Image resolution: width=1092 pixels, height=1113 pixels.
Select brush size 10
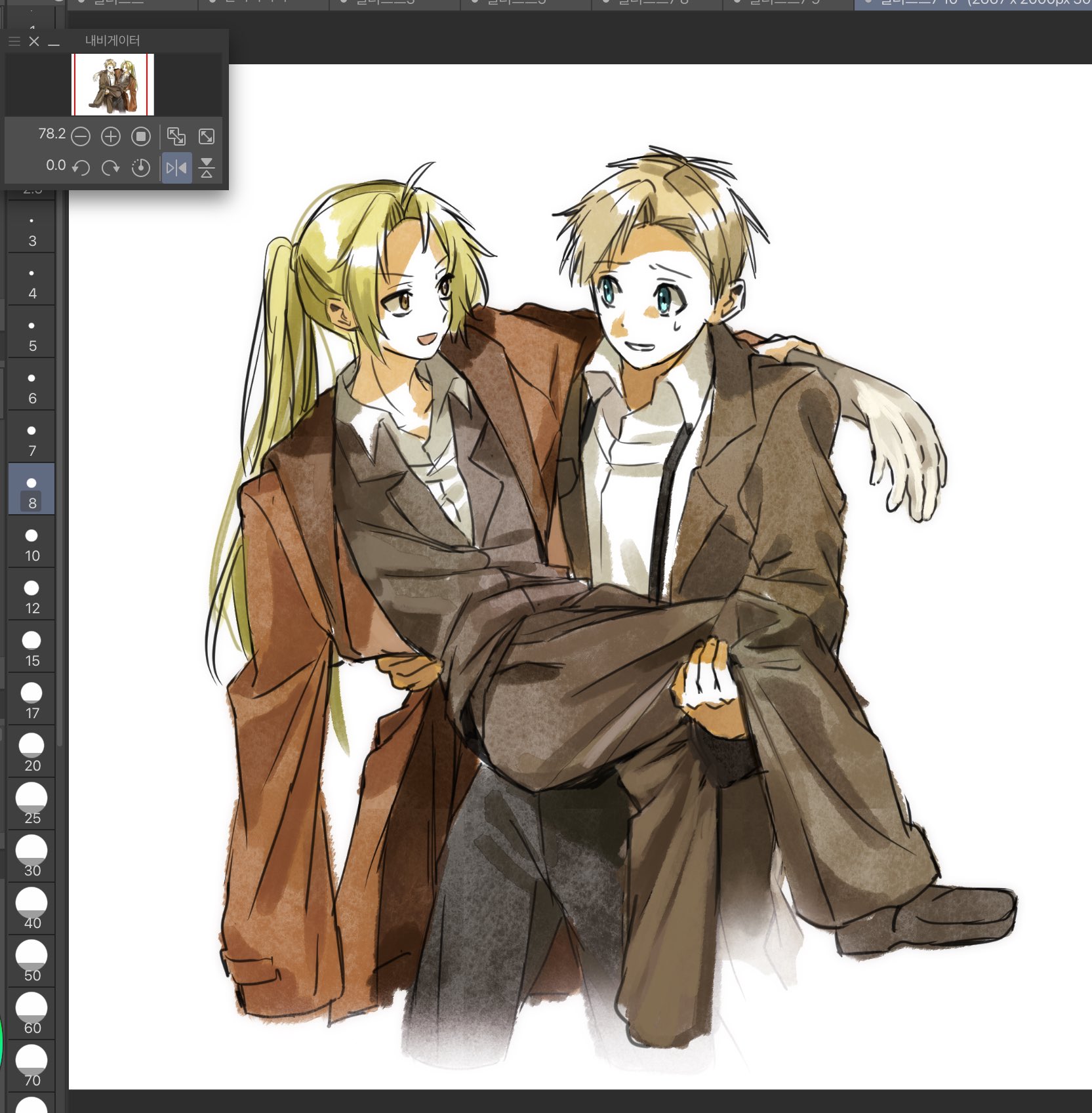(31, 541)
